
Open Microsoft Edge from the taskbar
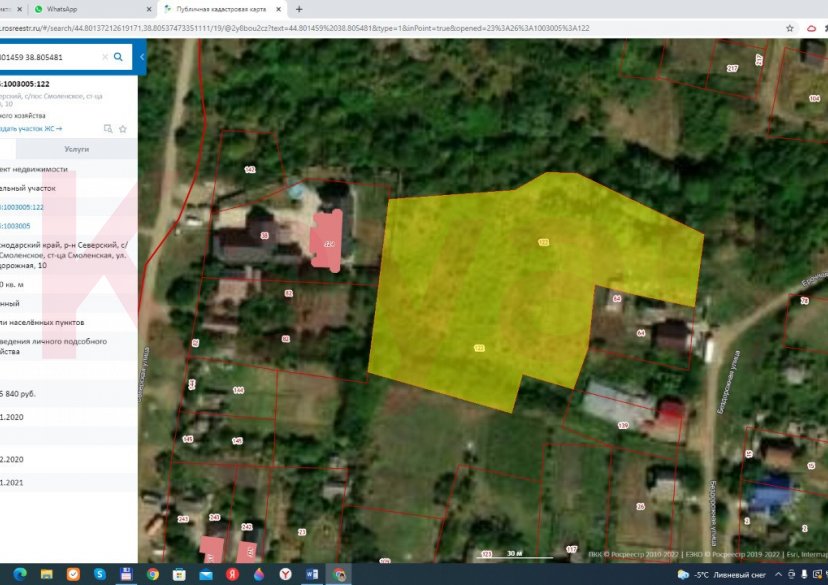(21, 575)
